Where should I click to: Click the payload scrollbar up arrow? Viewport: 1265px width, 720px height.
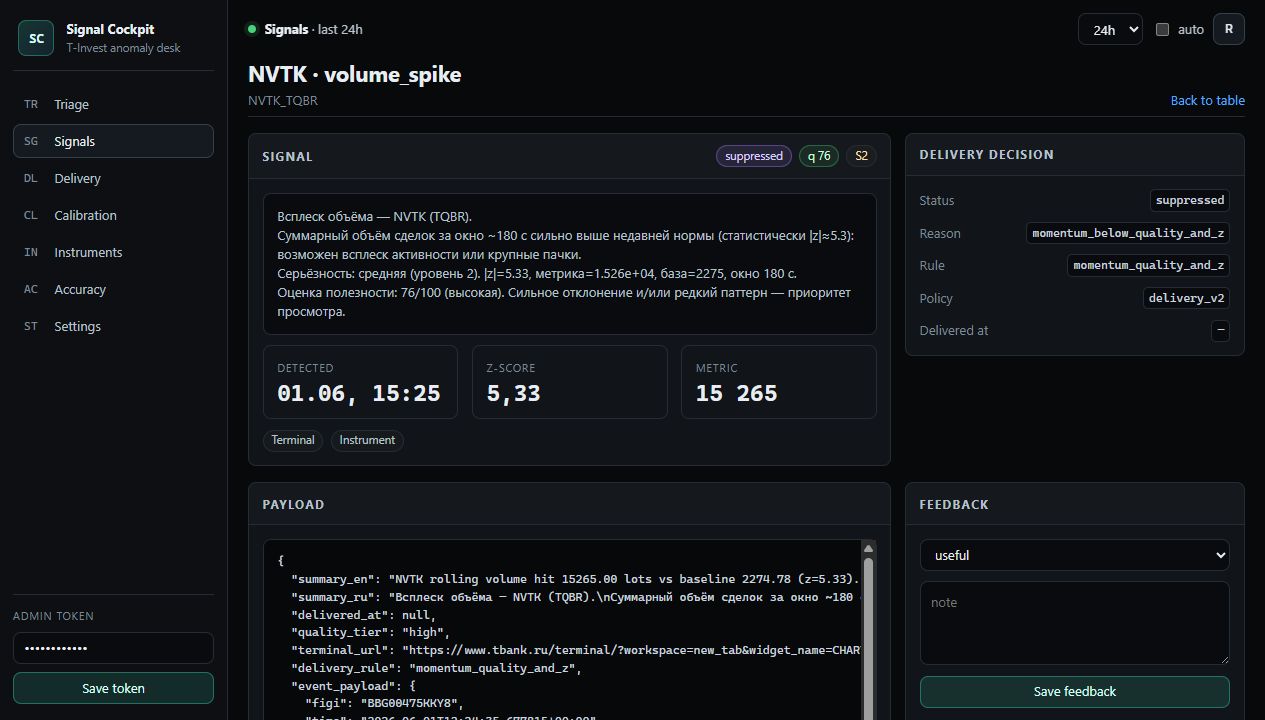coord(868,548)
